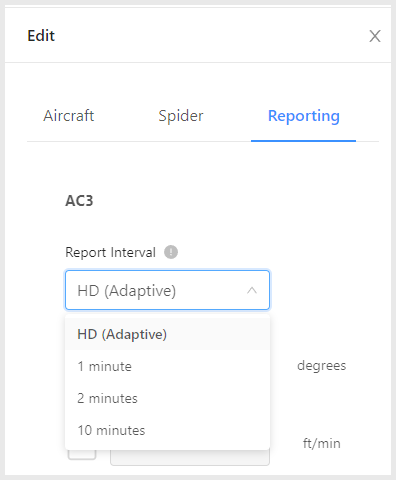Switch to the Aircraft tab

(68, 116)
